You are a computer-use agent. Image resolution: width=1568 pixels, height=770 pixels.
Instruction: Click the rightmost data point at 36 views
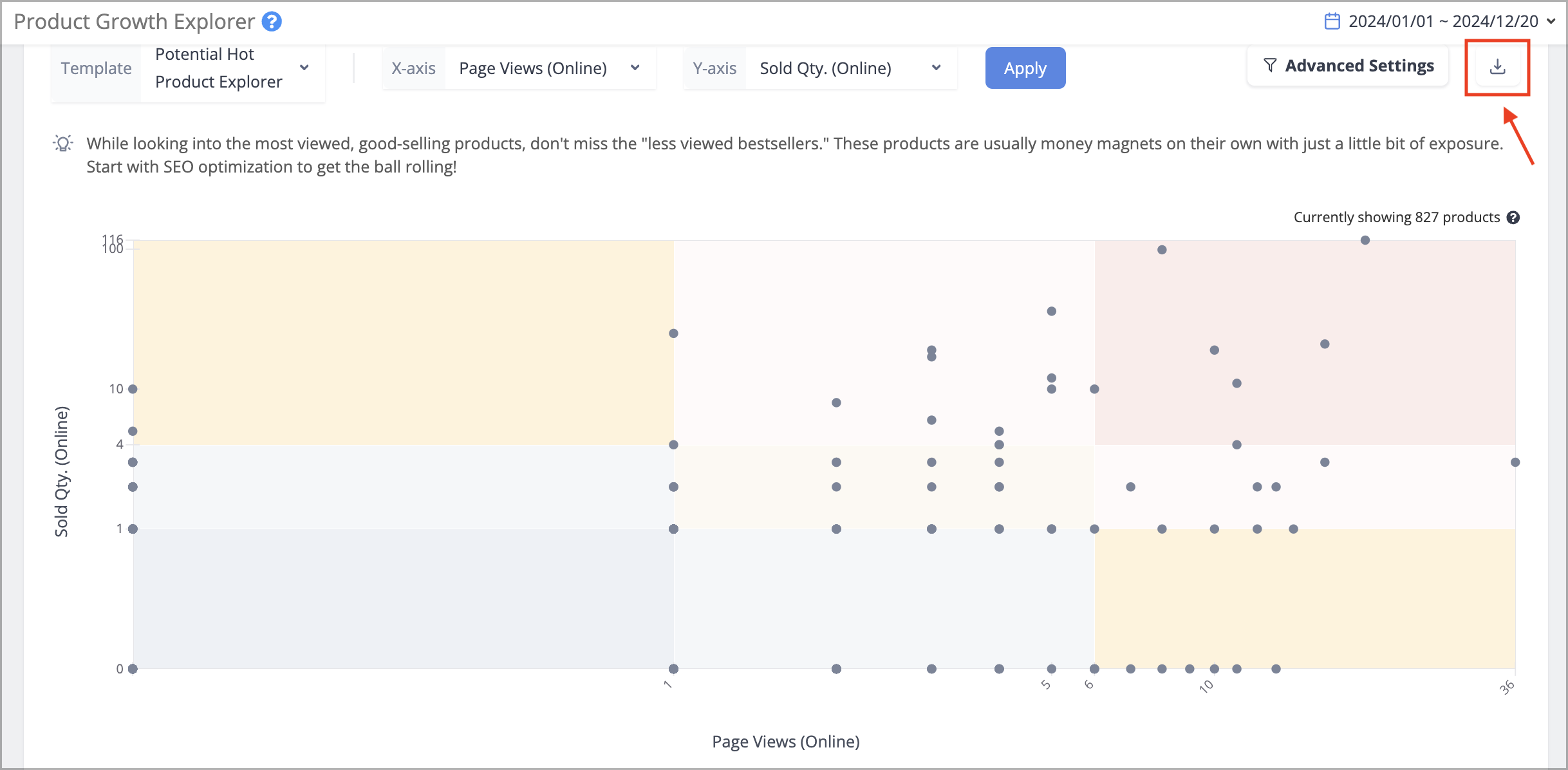click(x=1515, y=462)
